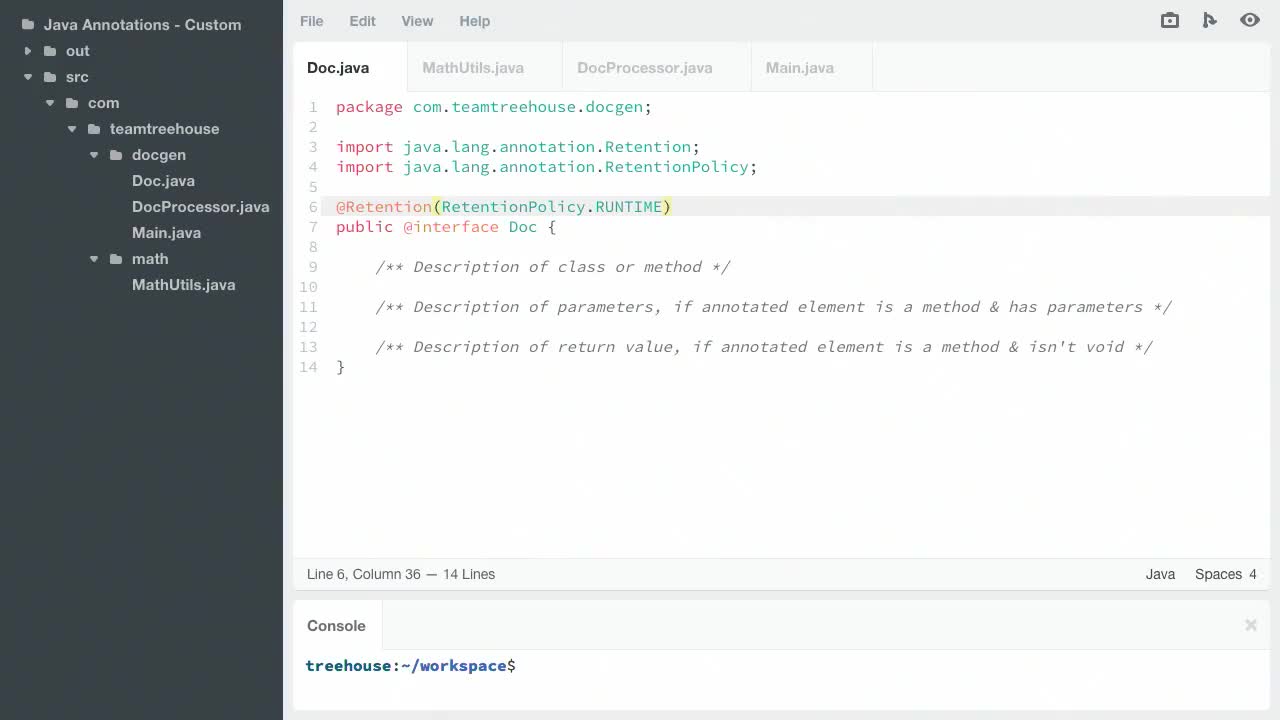The height and width of the screenshot is (720, 1280).
Task: Change the Spaces 4 indentation setting
Action: coord(1226,574)
